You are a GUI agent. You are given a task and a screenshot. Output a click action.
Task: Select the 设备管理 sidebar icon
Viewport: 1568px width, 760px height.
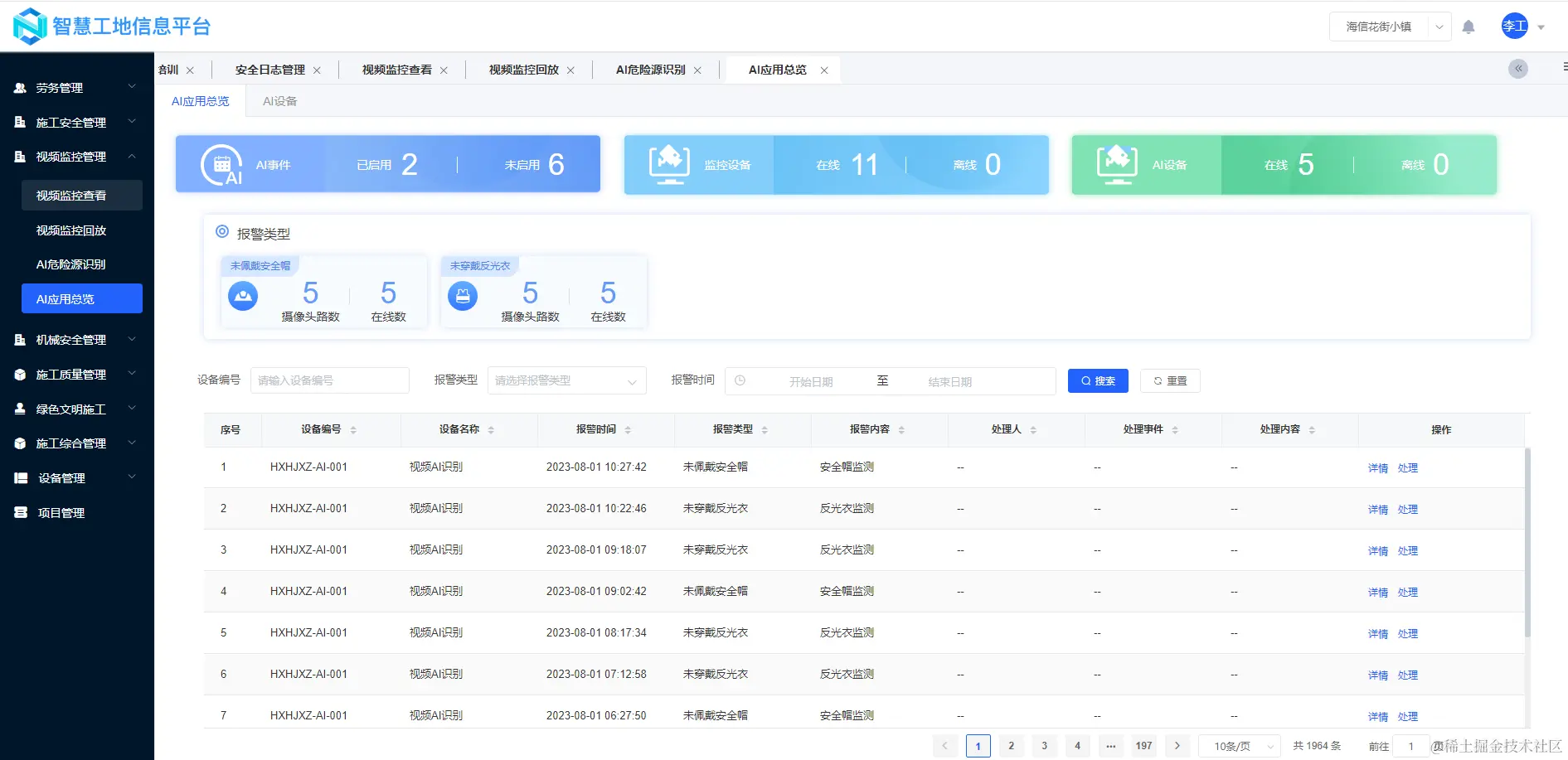(x=20, y=477)
